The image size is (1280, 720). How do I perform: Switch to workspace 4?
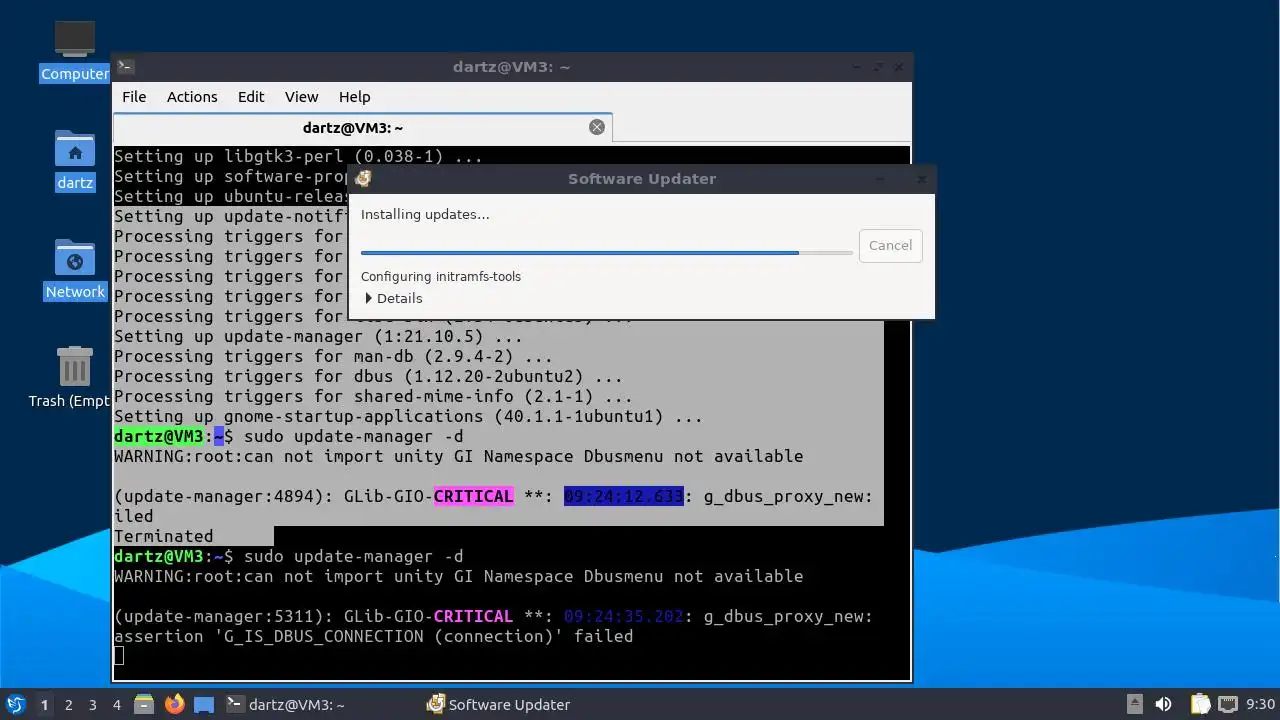[x=116, y=704]
